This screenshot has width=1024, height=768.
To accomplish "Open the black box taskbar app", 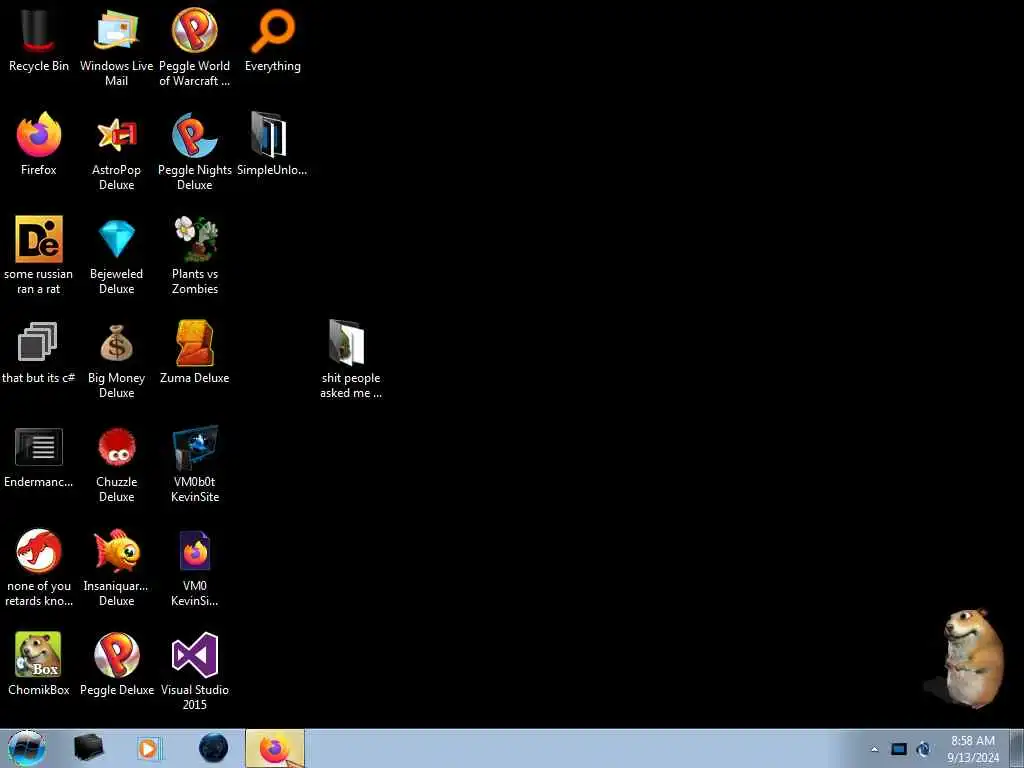I will (88, 748).
